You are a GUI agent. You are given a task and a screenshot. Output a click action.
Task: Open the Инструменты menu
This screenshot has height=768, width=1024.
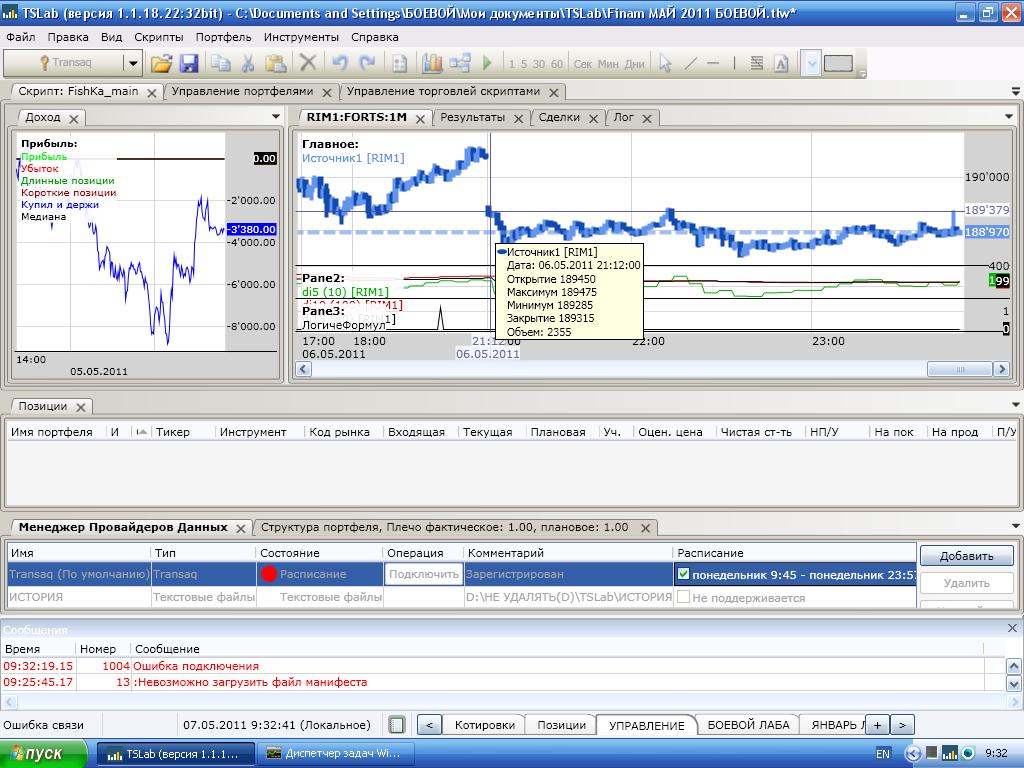point(302,37)
